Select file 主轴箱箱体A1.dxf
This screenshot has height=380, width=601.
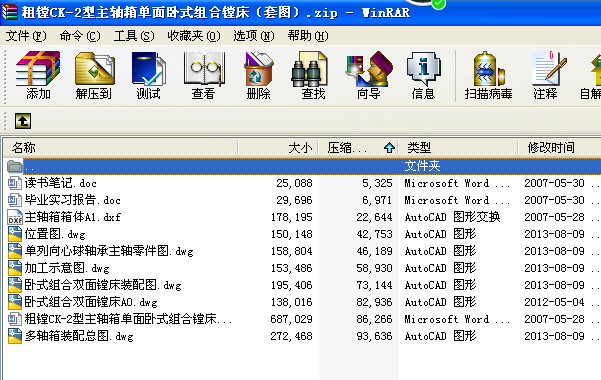[72, 217]
